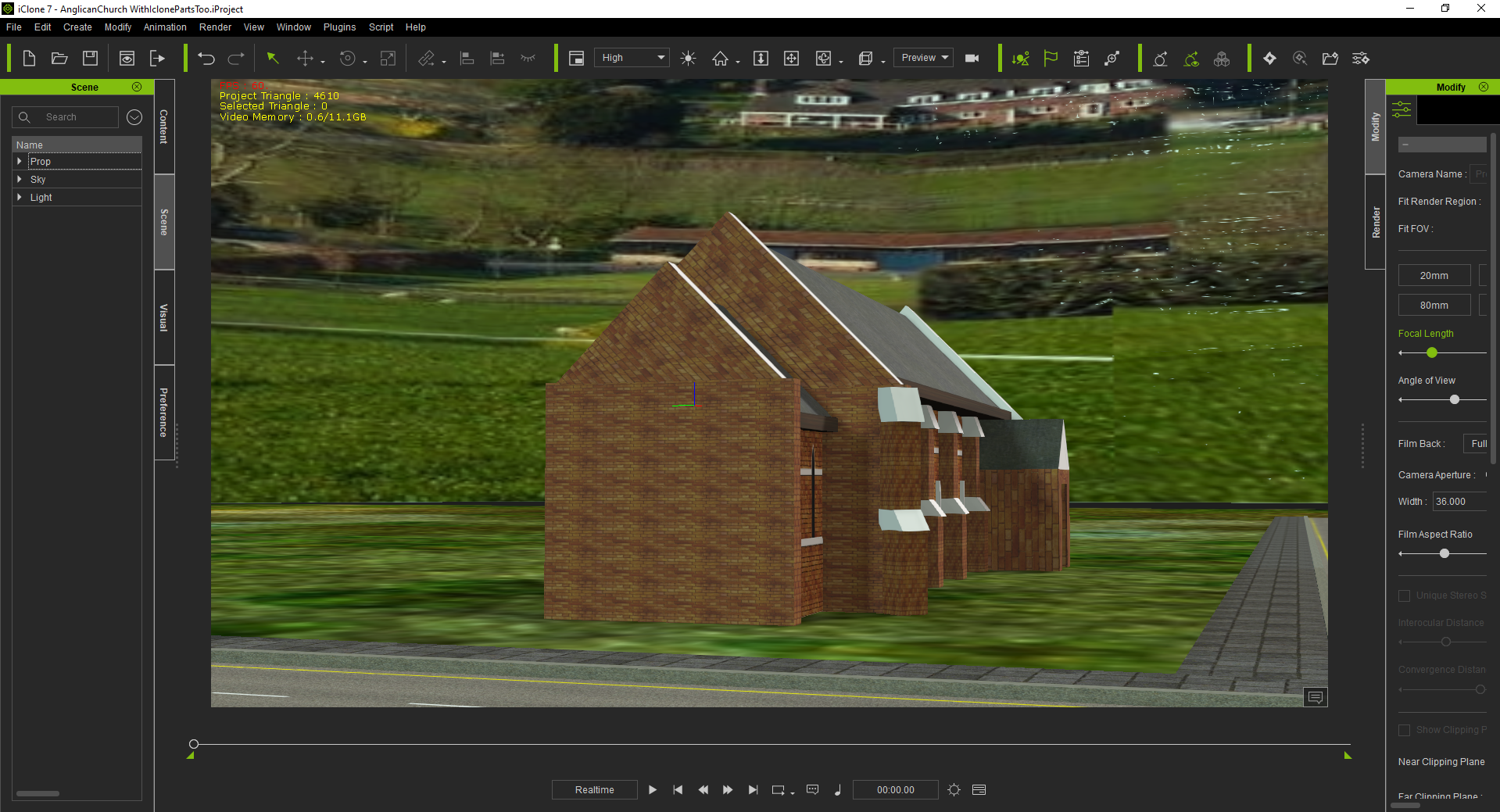
Task: Click the 20mm lens button
Action: 1434,276
